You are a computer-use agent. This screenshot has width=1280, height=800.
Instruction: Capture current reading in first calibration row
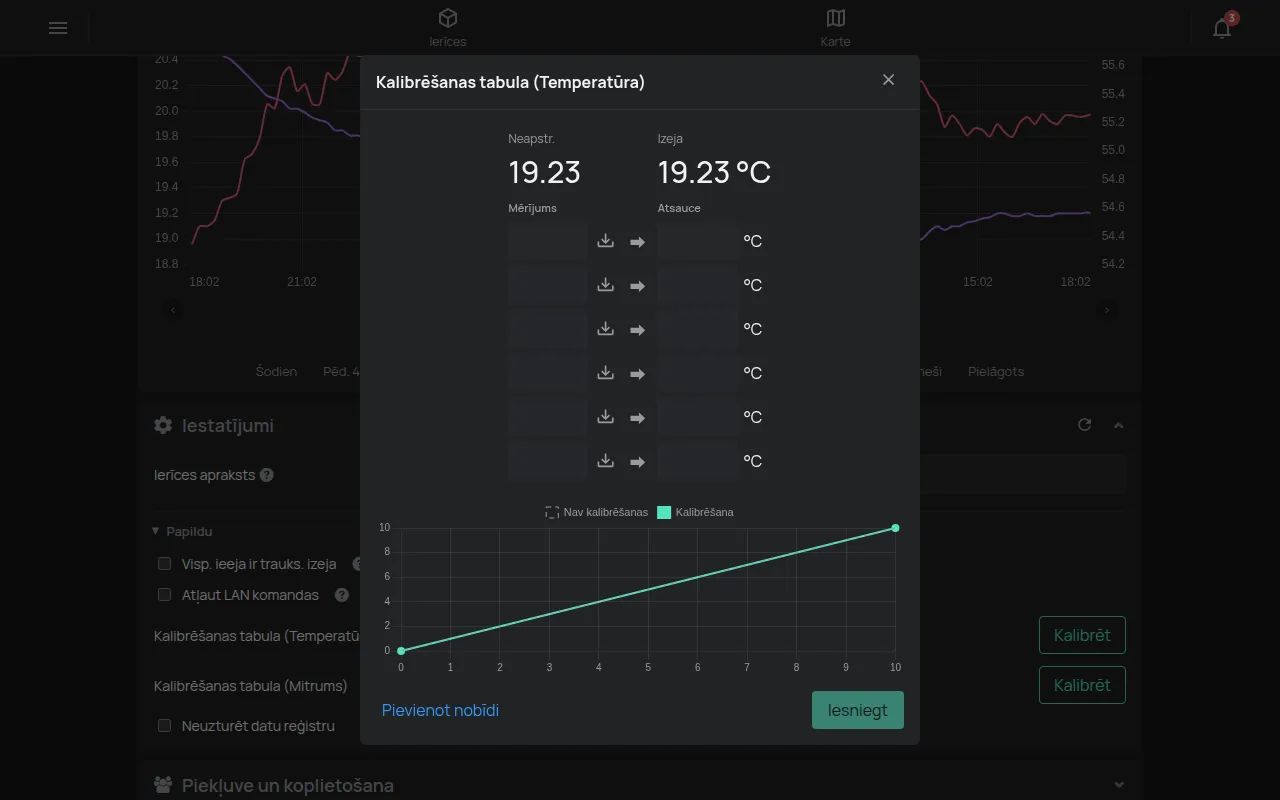pos(605,241)
